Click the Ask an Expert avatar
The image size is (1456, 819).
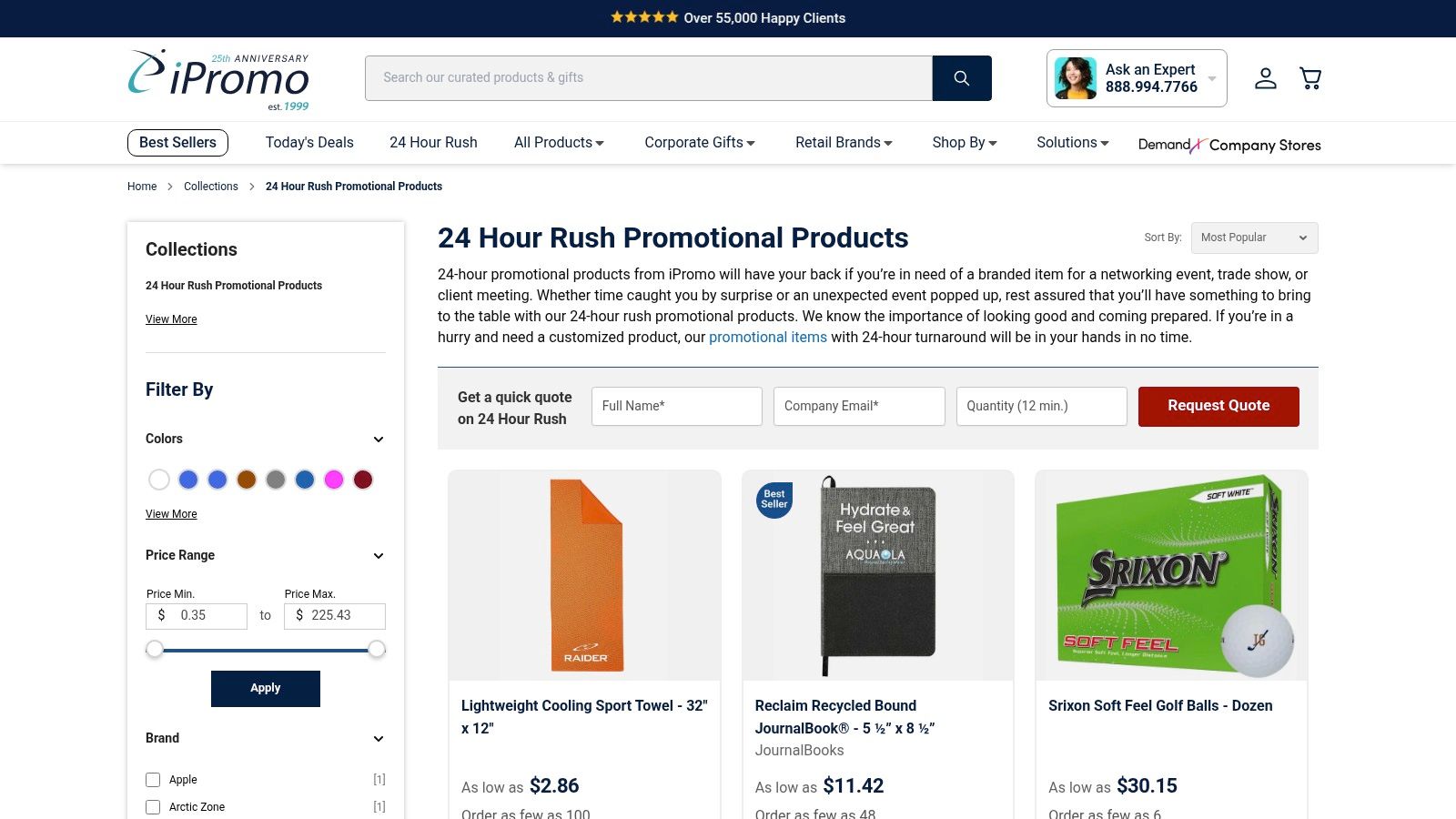tap(1075, 78)
